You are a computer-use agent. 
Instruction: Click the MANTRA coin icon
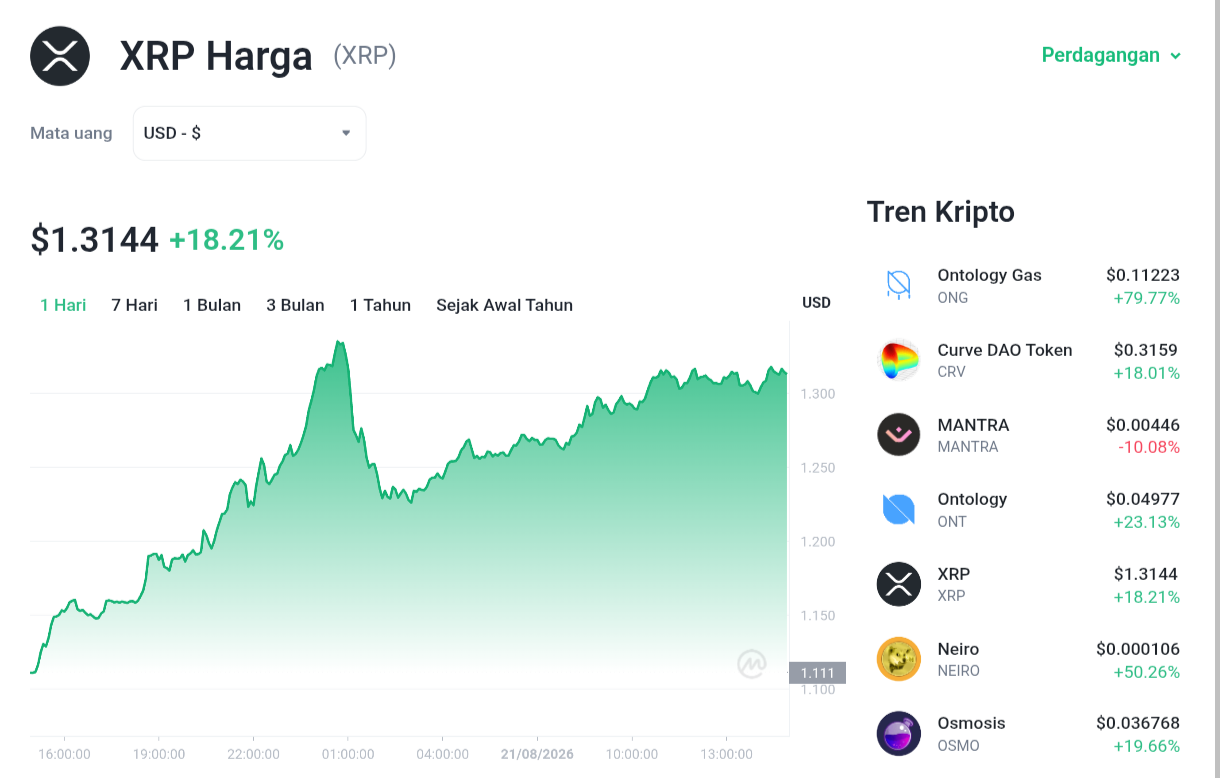click(x=898, y=435)
